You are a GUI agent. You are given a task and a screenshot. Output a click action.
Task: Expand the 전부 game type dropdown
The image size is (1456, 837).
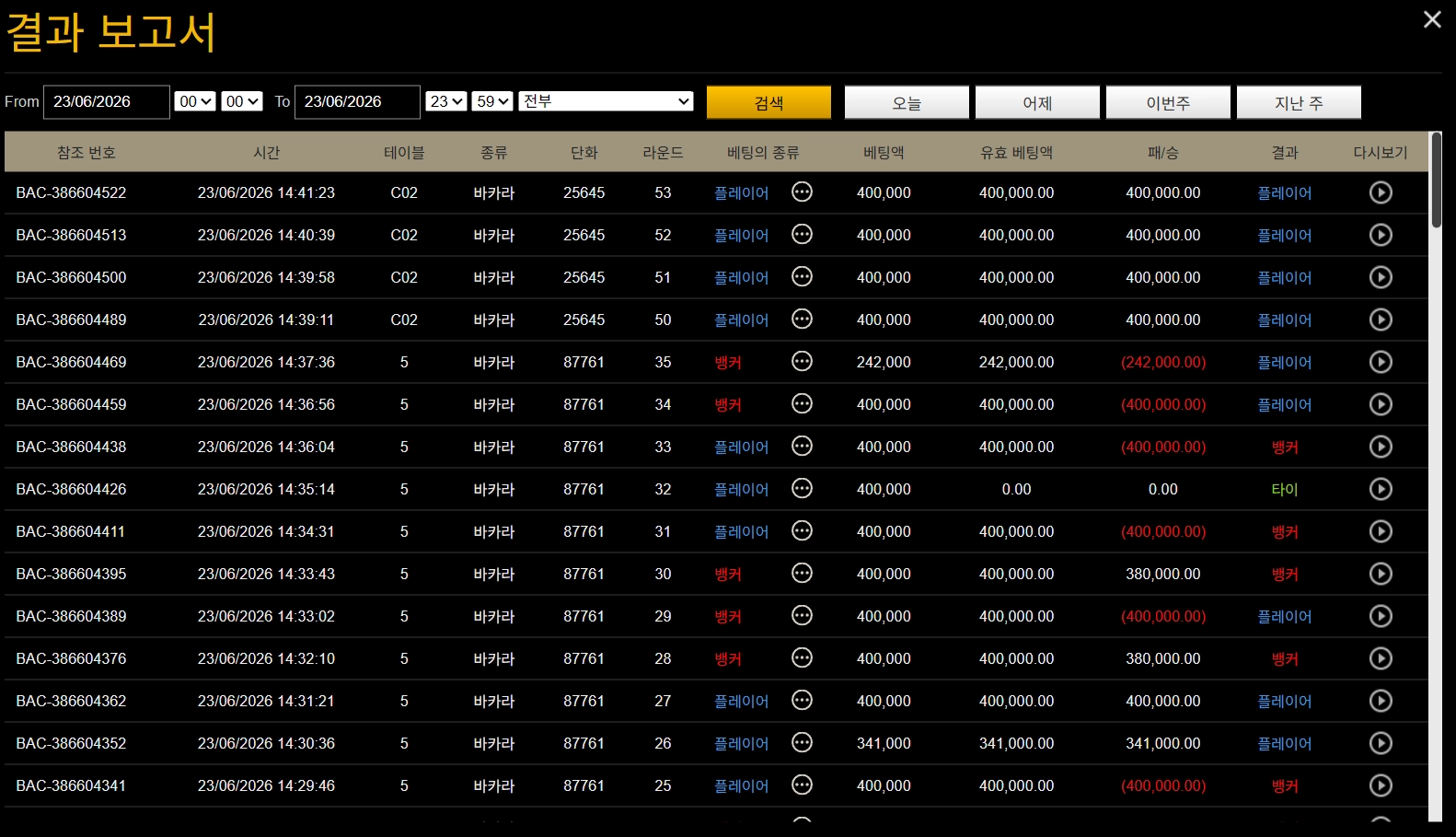[x=606, y=101]
